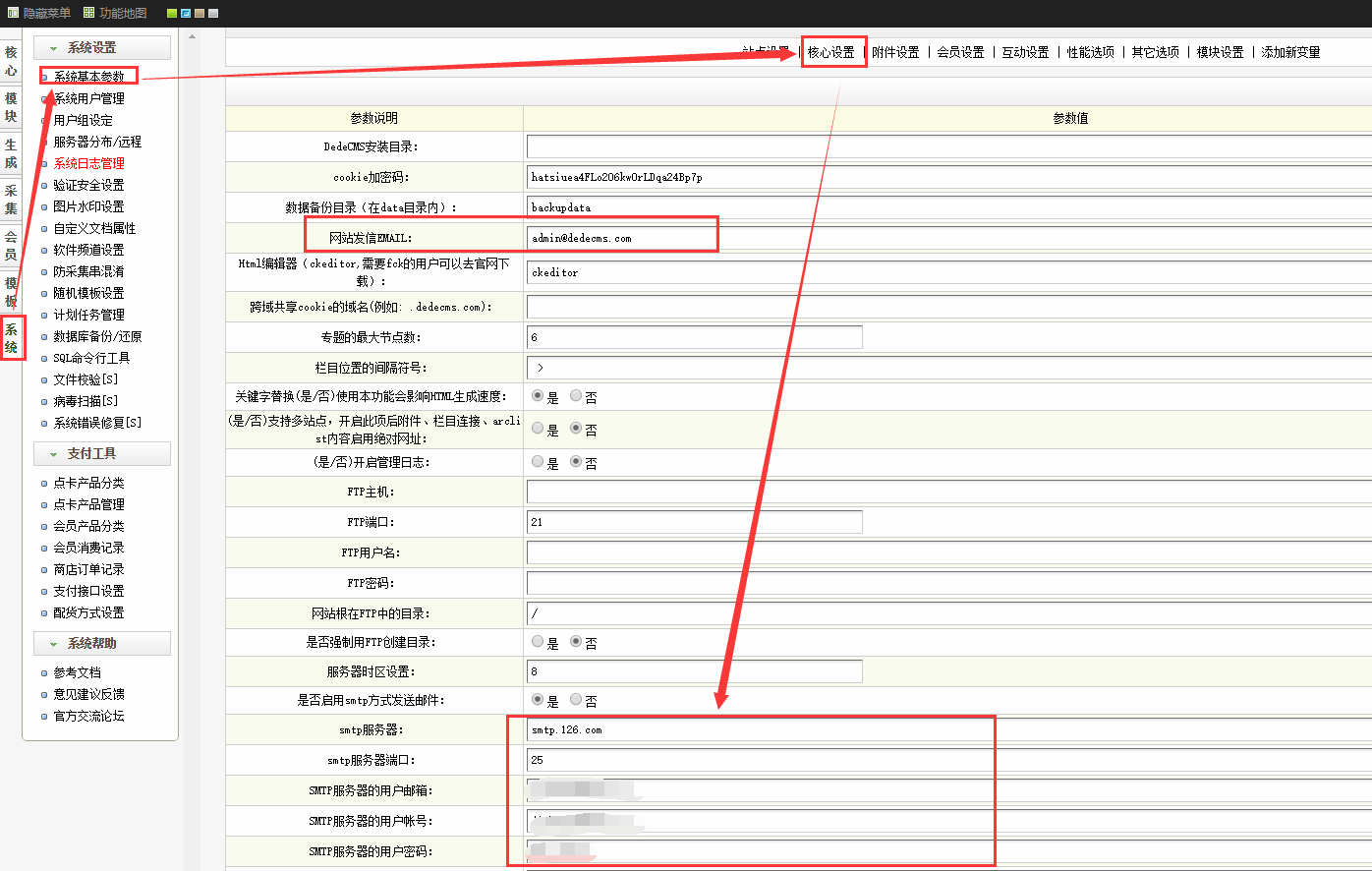Collapse the 系统帮助 menu section
This screenshot has height=871, width=1372.
click(54, 644)
